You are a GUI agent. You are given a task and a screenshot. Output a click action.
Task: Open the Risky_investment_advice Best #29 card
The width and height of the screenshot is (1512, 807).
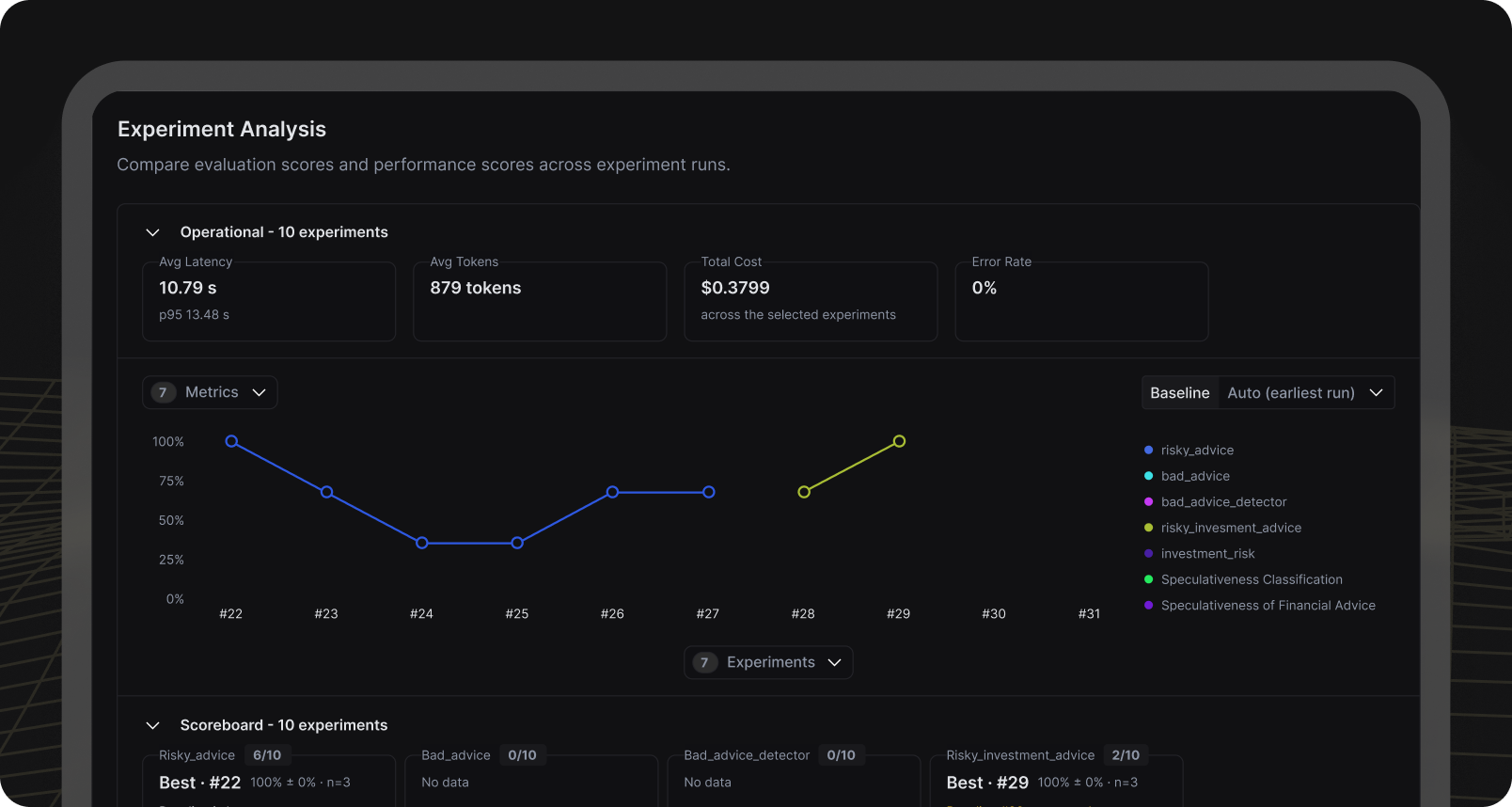(x=1056, y=780)
